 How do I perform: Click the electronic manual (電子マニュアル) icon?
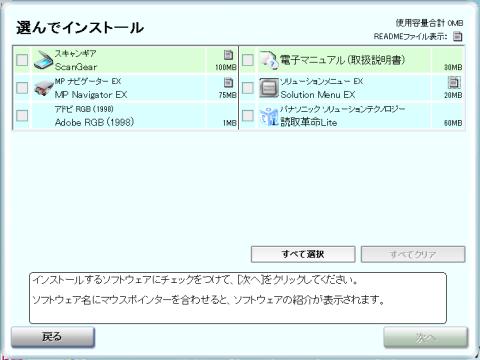tap(269, 60)
